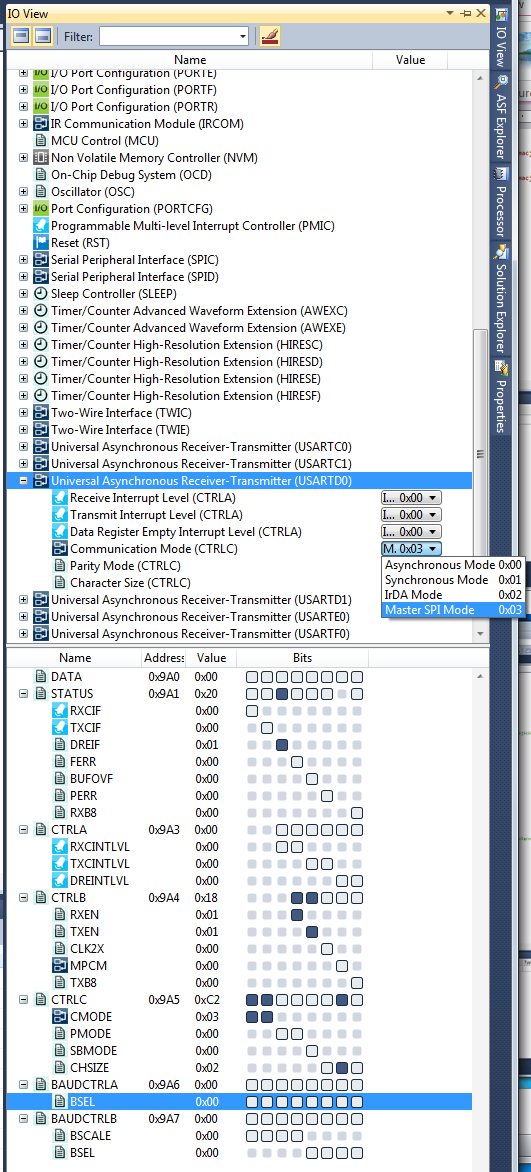This screenshot has height=1172, width=531.
Task: Switch to the ASF Explorer side tab
Action: tap(501, 117)
